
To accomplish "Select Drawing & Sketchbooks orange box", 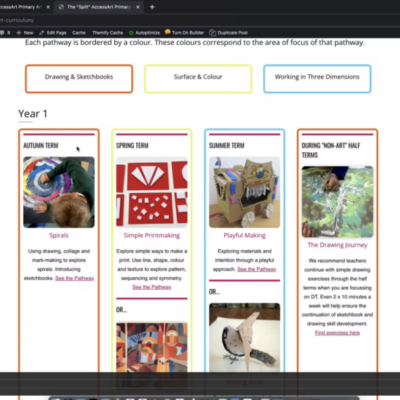I will (79, 79).
